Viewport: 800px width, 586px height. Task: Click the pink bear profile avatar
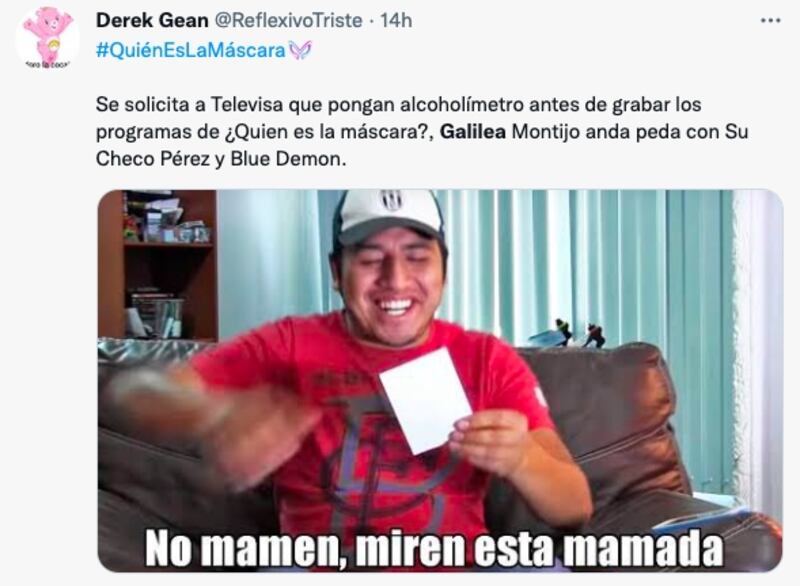point(47,38)
